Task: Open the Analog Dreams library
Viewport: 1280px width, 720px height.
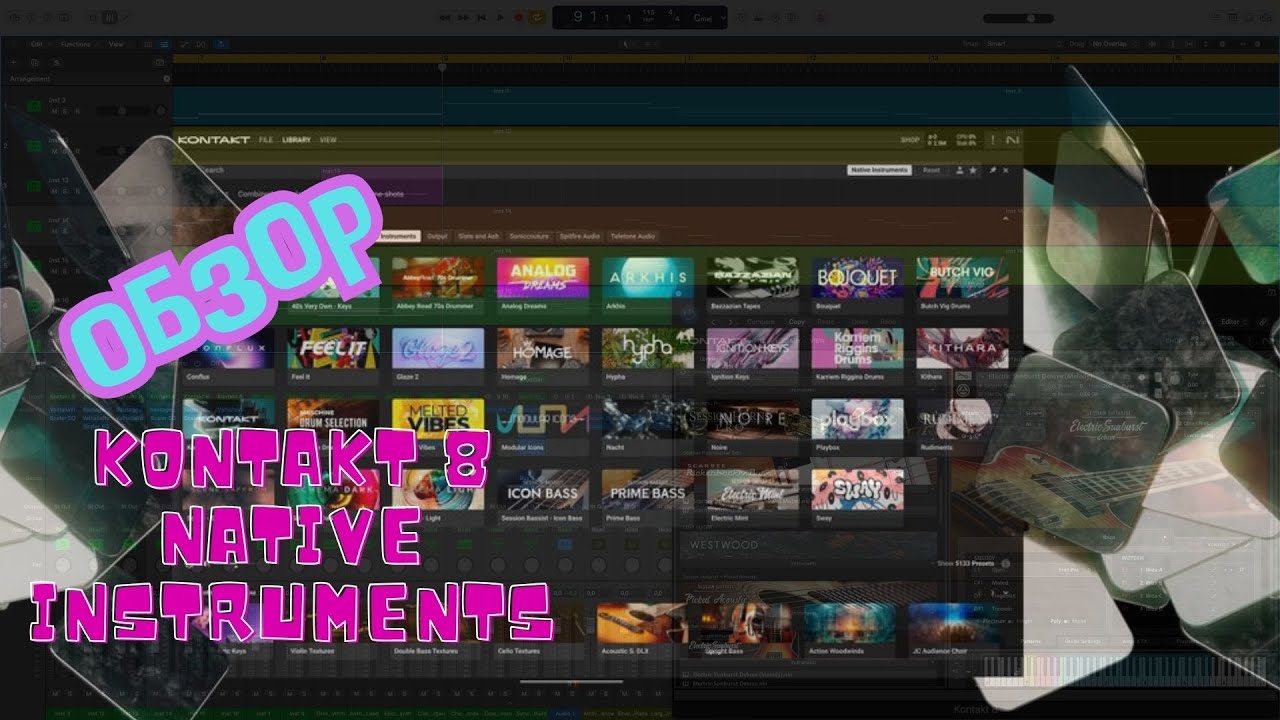Action: click(x=543, y=284)
